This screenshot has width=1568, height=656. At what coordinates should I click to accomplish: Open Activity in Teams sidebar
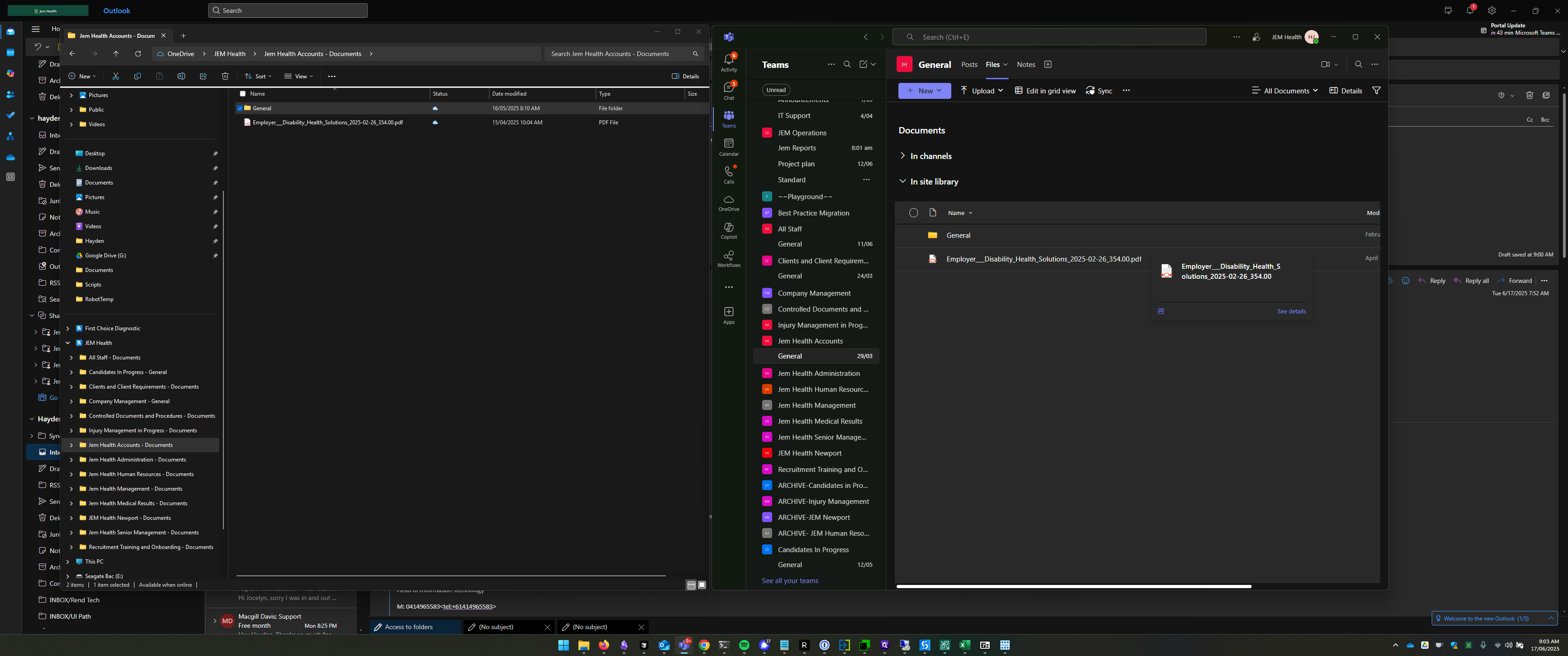pyautogui.click(x=728, y=62)
